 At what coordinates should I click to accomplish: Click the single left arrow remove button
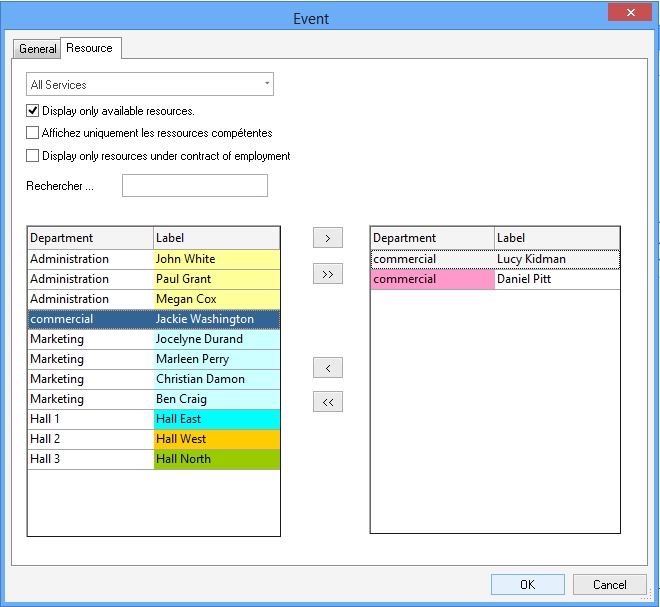coord(327,368)
